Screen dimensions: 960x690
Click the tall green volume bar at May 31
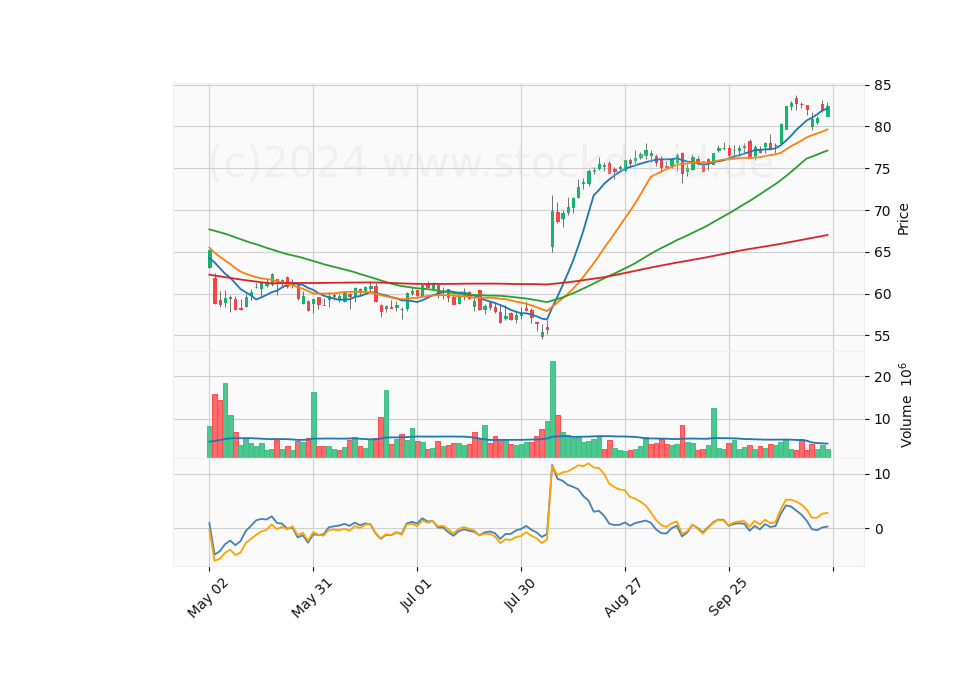(313, 425)
